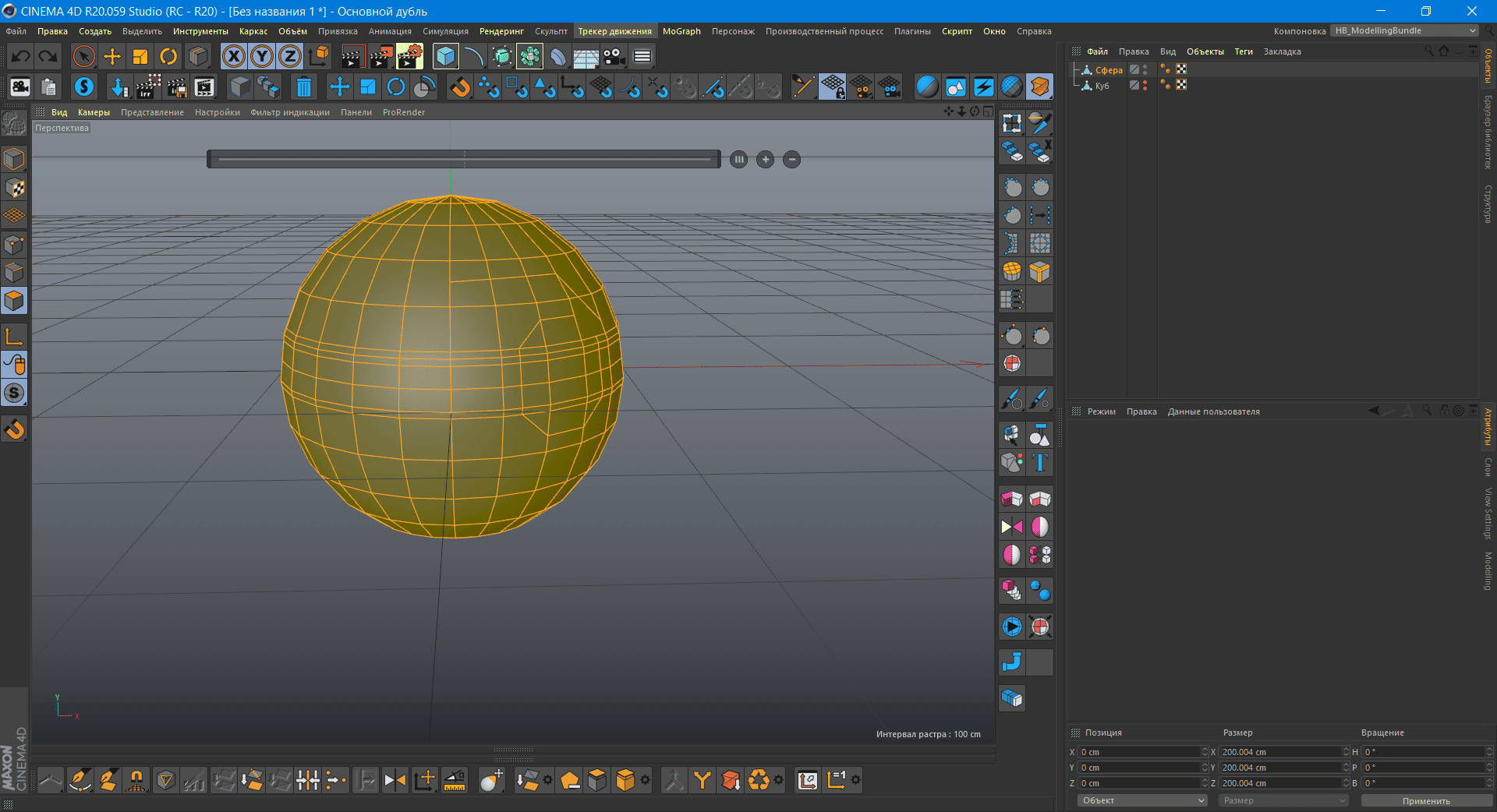Click the stepper arrows of size X field
Image resolution: width=1497 pixels, height=812 pixels.
coord(1346,752)
